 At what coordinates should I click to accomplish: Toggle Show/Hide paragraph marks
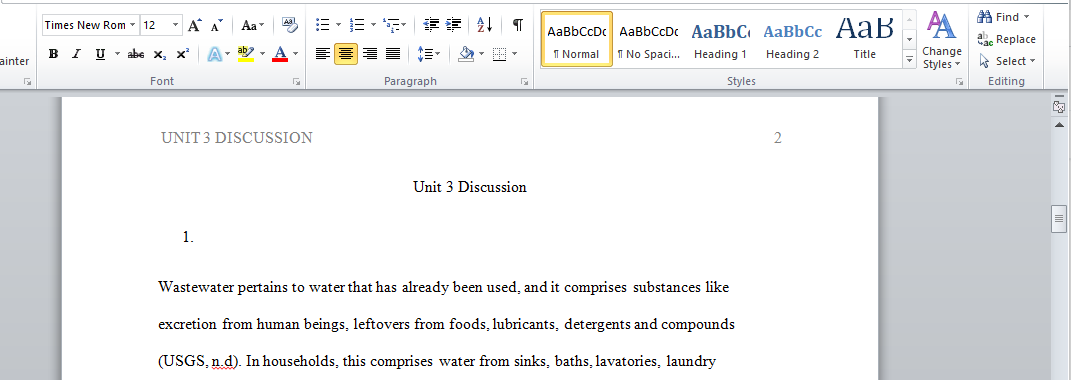pyautogui.click(x=518, y=25)
